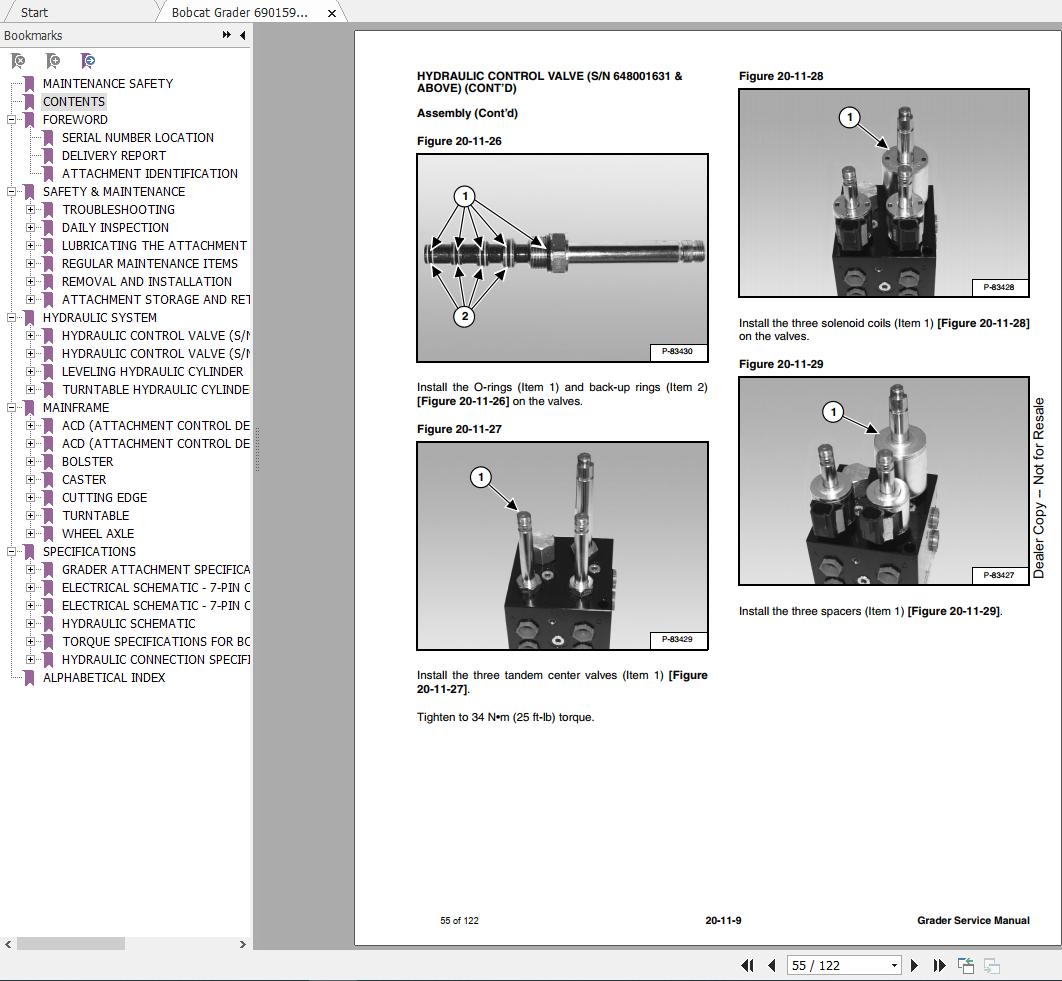Image resolution: width=1062 pixels, height=981 pixels.
Task: Open page number dropdown 55 / 122
Action: (894, 965)
